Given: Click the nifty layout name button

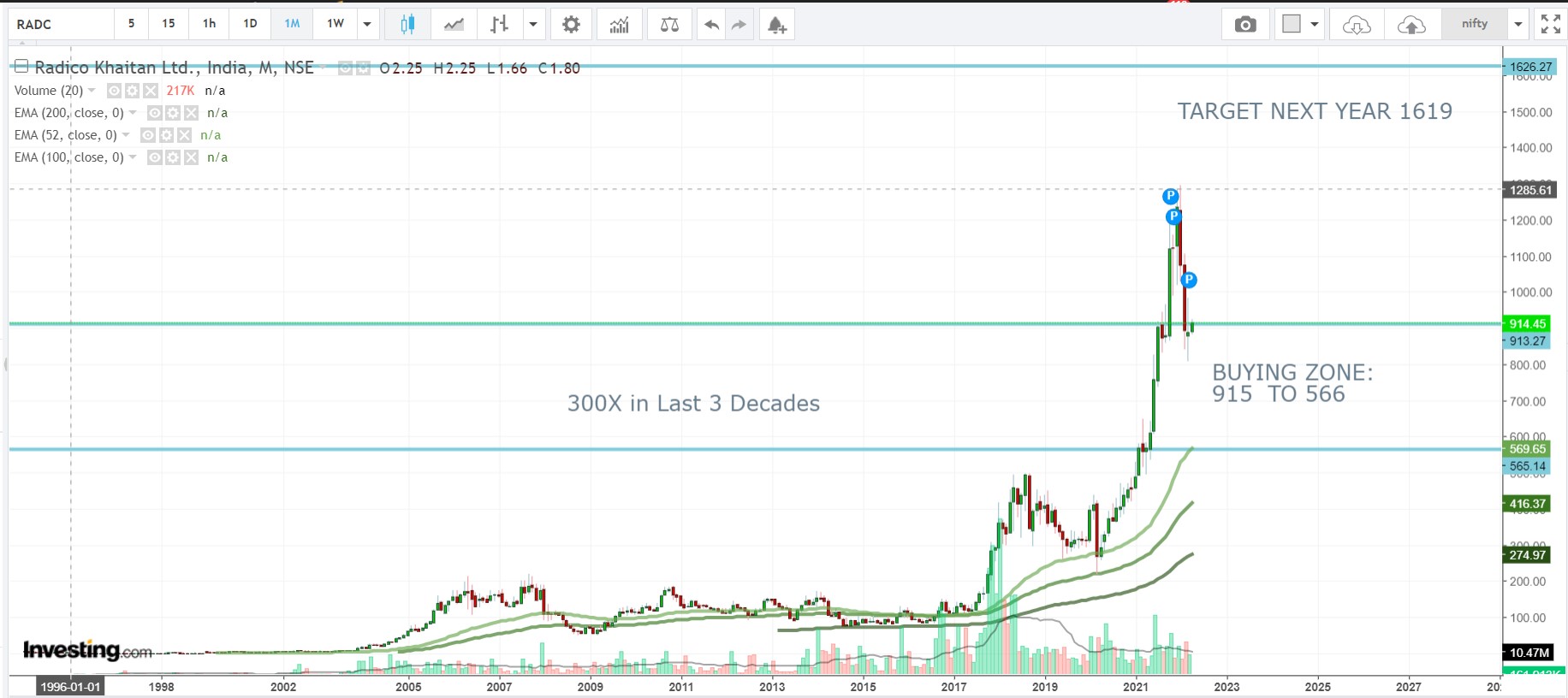Looking at the screenshot, I should pyautogui.click(x=1474, y=24).
